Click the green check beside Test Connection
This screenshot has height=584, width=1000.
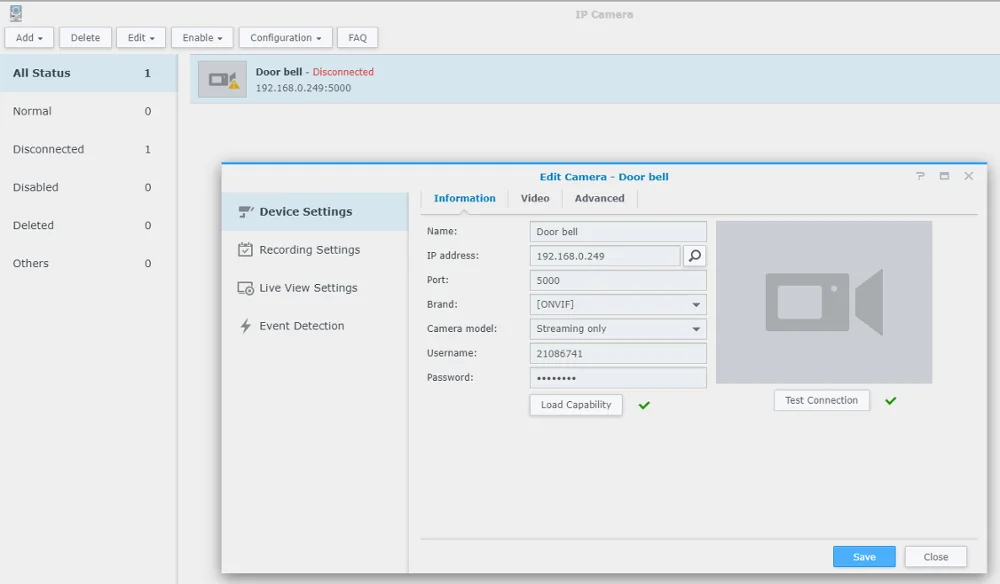click(x=890, y=400)
